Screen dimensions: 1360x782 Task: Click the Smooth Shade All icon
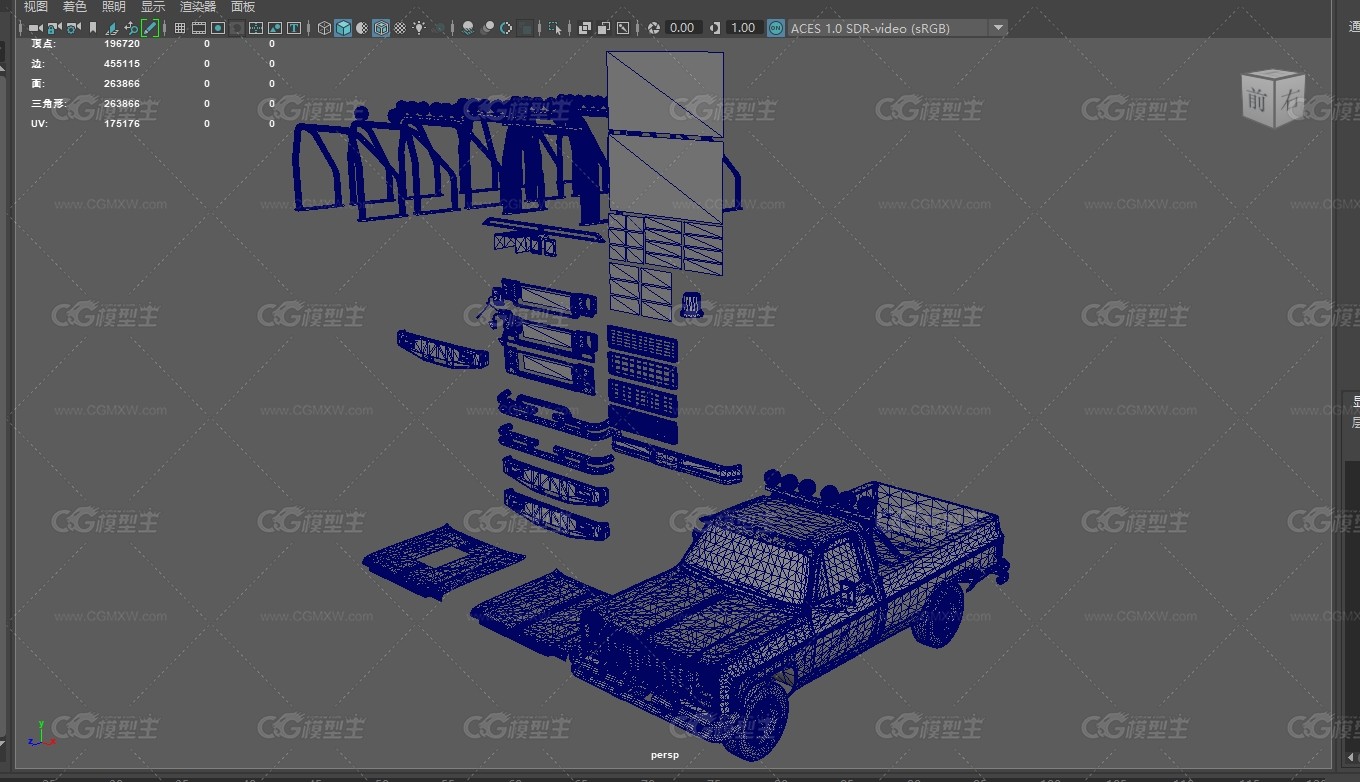pyautogui.click(x=343, y=28)
